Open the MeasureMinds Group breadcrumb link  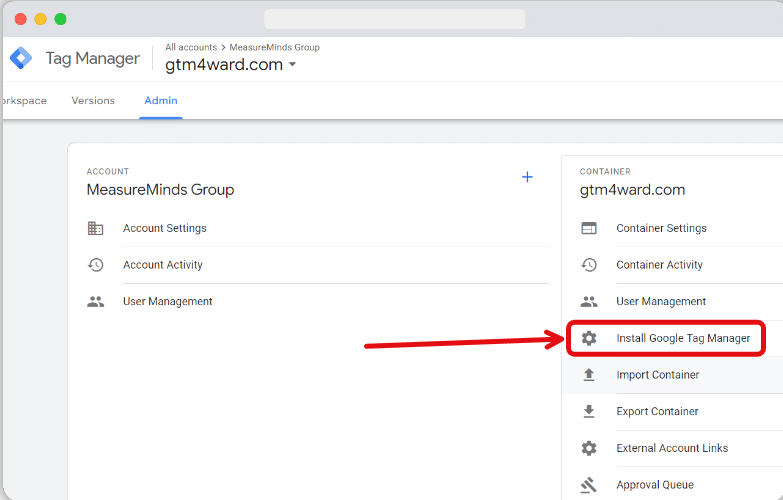coord(274,47)
